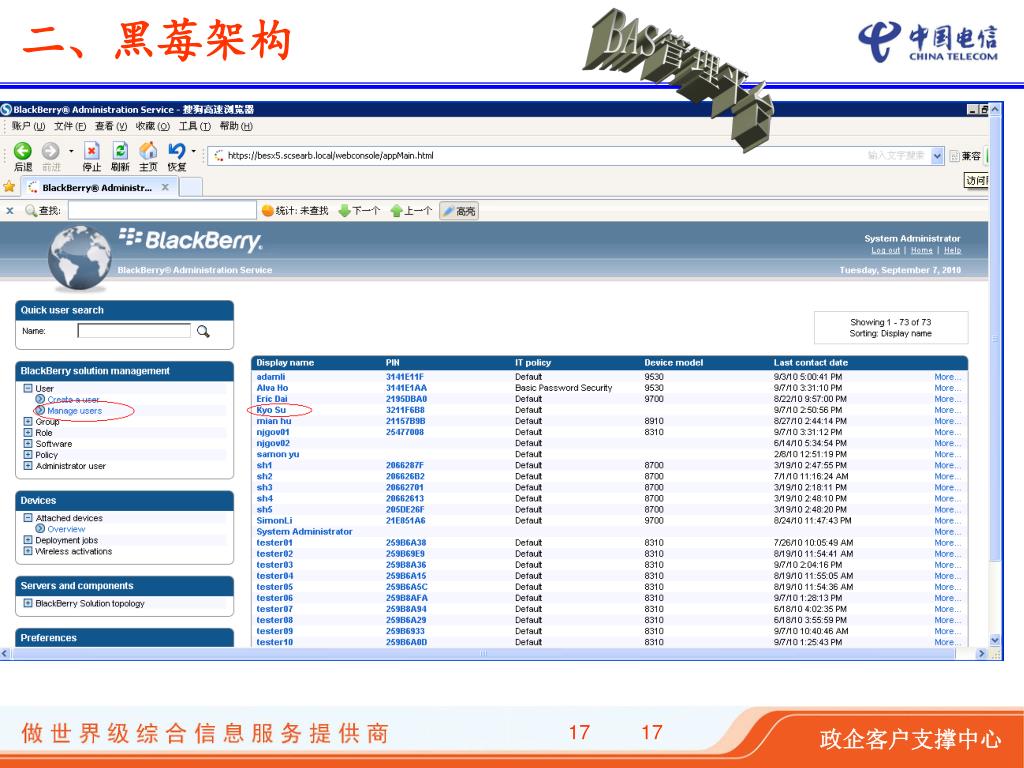Expand the Role tree node

pyautogui.click(x=28, y=433)
